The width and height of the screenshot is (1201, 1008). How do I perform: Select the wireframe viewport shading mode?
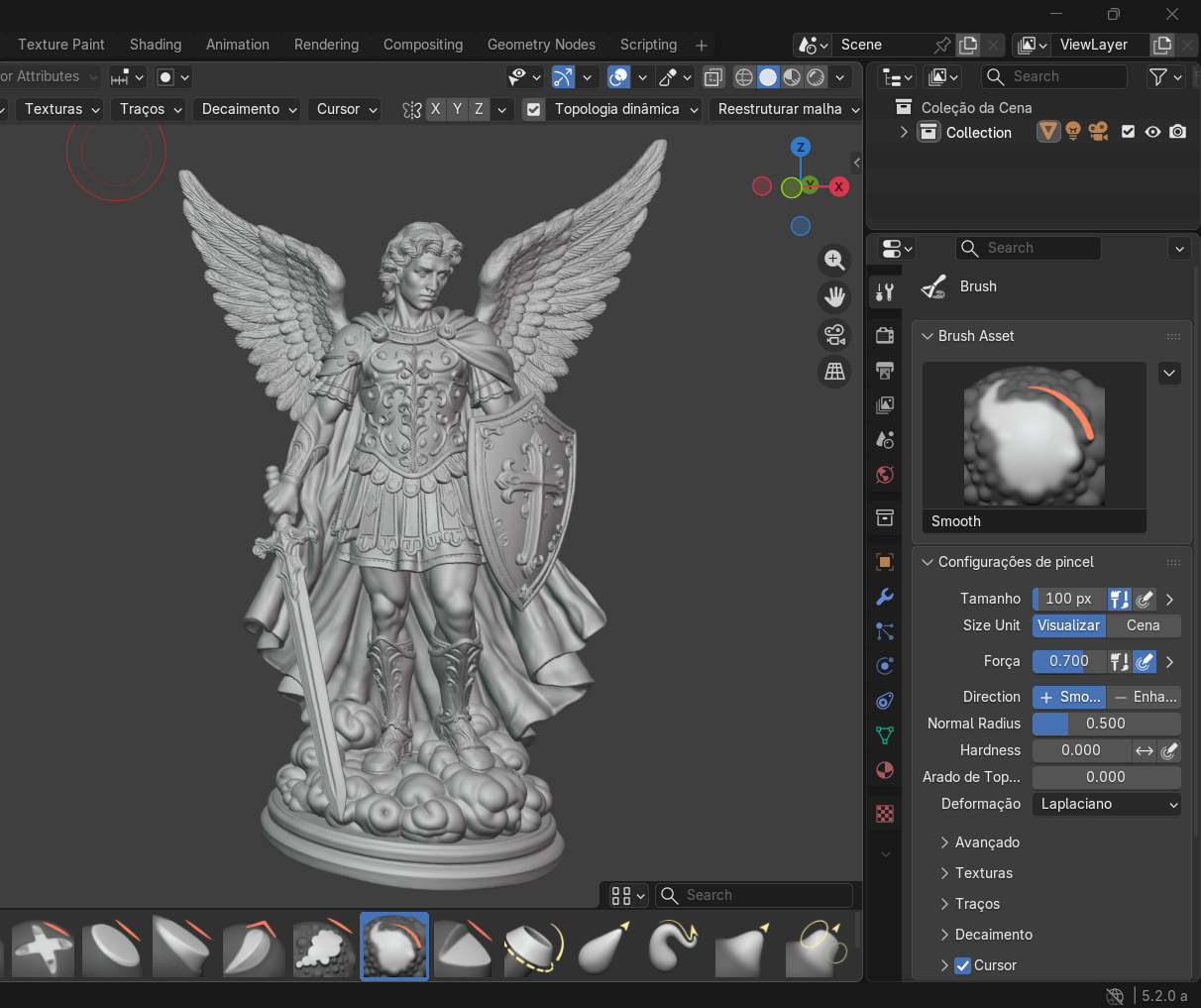[744, 77]
